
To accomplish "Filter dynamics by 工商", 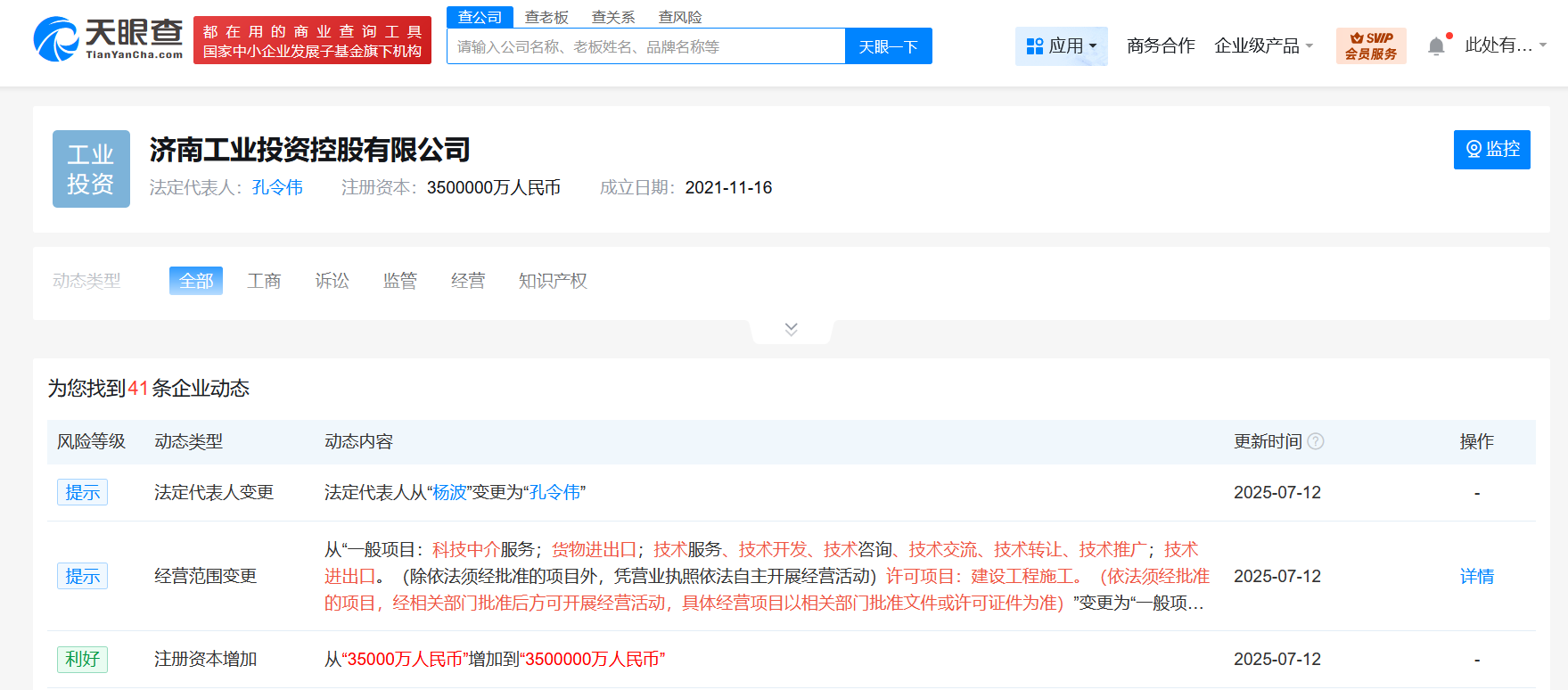I will coord(264,281).
